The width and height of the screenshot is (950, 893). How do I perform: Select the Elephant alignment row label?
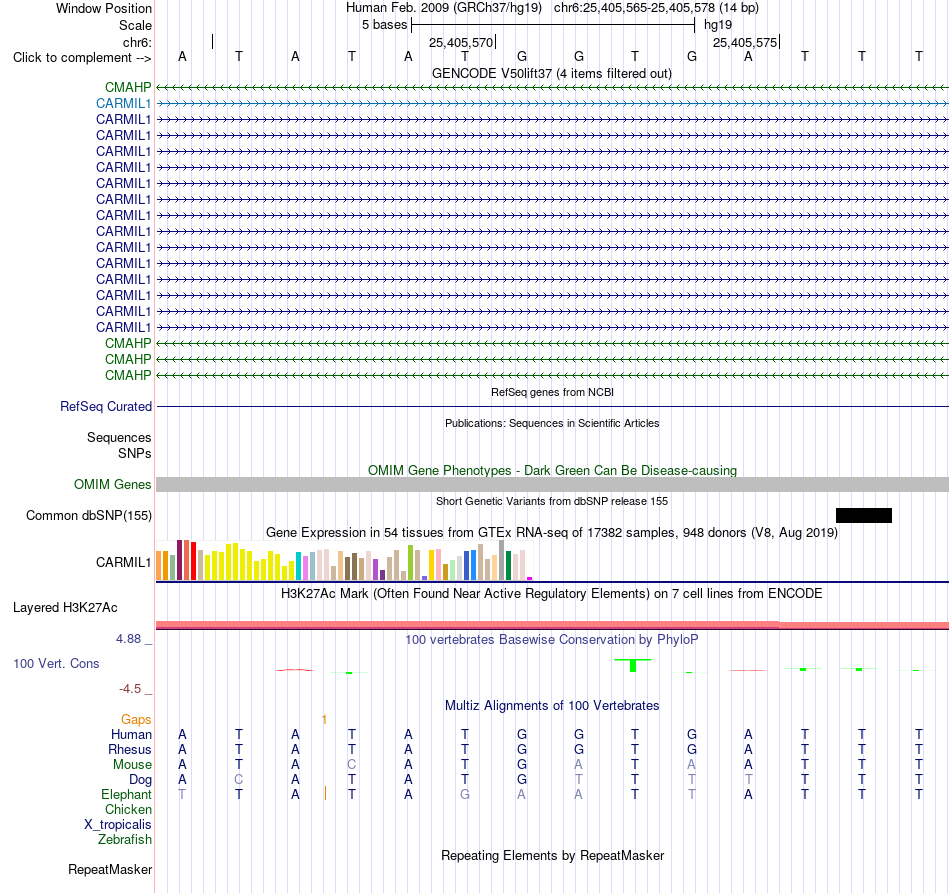[126, 795]
